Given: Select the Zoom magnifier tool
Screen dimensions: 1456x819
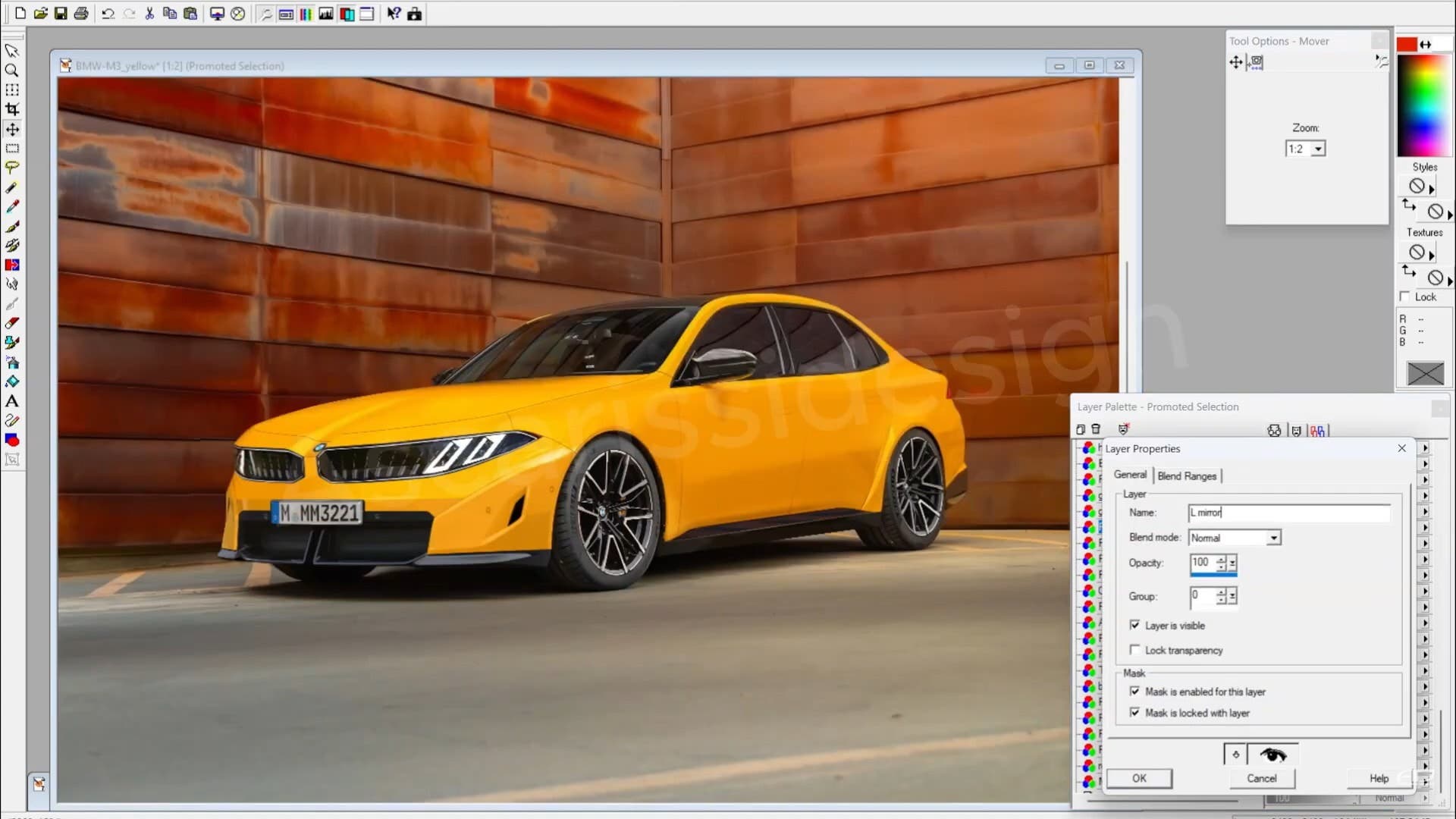Looking at the screenshot, I should [12, 70].
